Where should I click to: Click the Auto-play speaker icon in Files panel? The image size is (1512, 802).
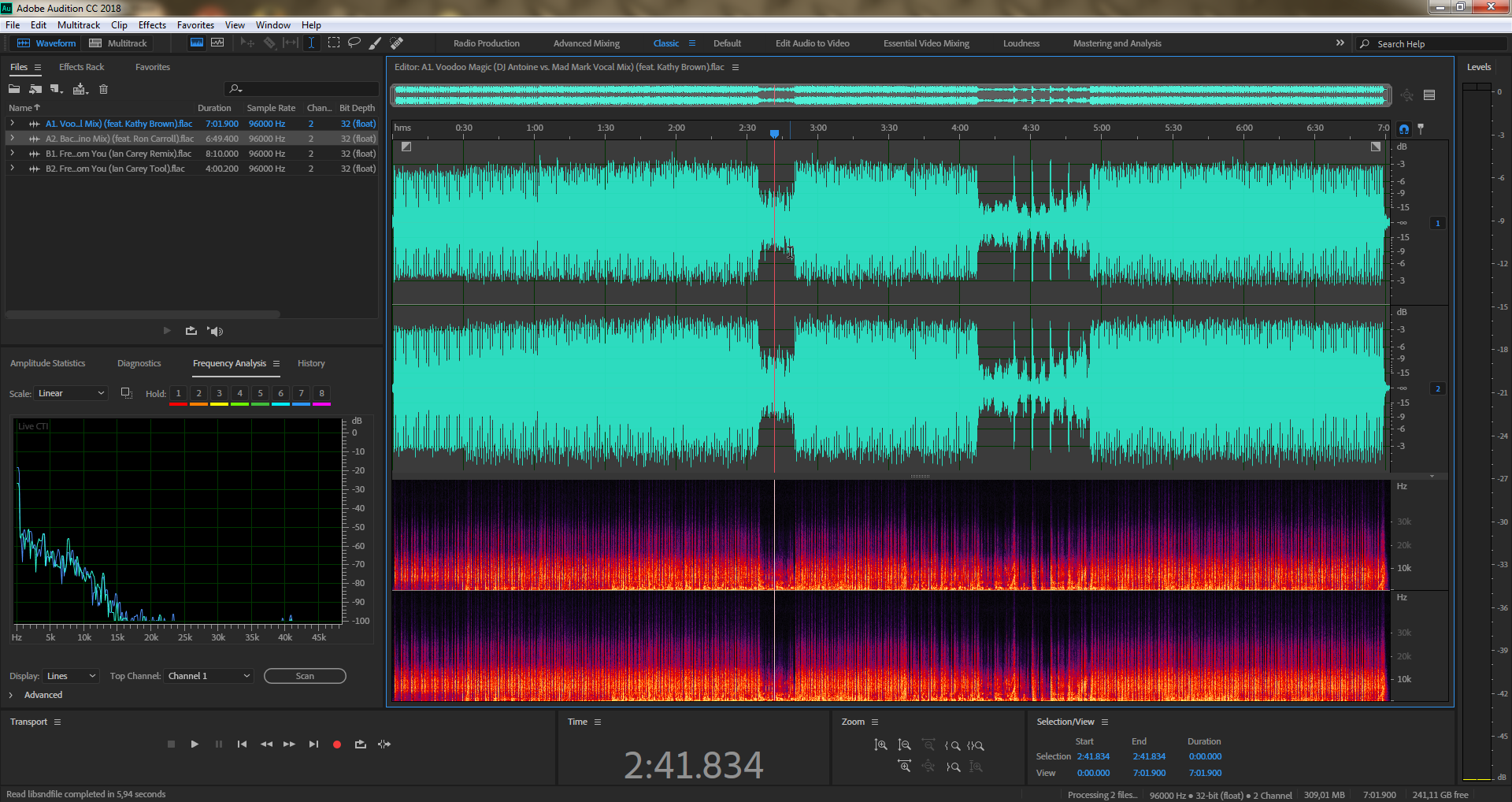pos(215,331)
